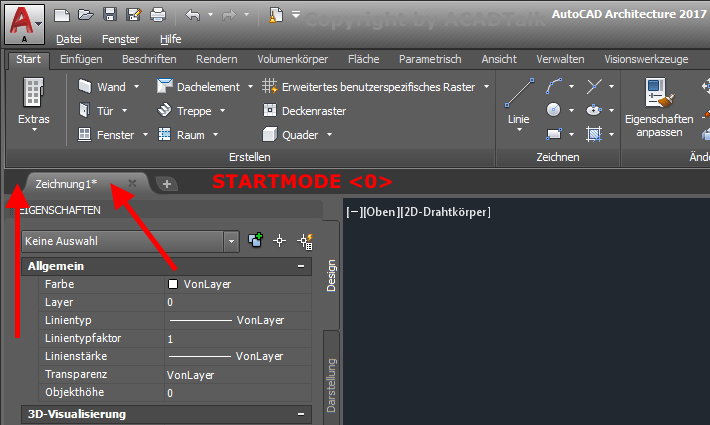Switch to the Rendern ribbon tab
The height and width of the screenshot is (425, 710).
point(216,59)
